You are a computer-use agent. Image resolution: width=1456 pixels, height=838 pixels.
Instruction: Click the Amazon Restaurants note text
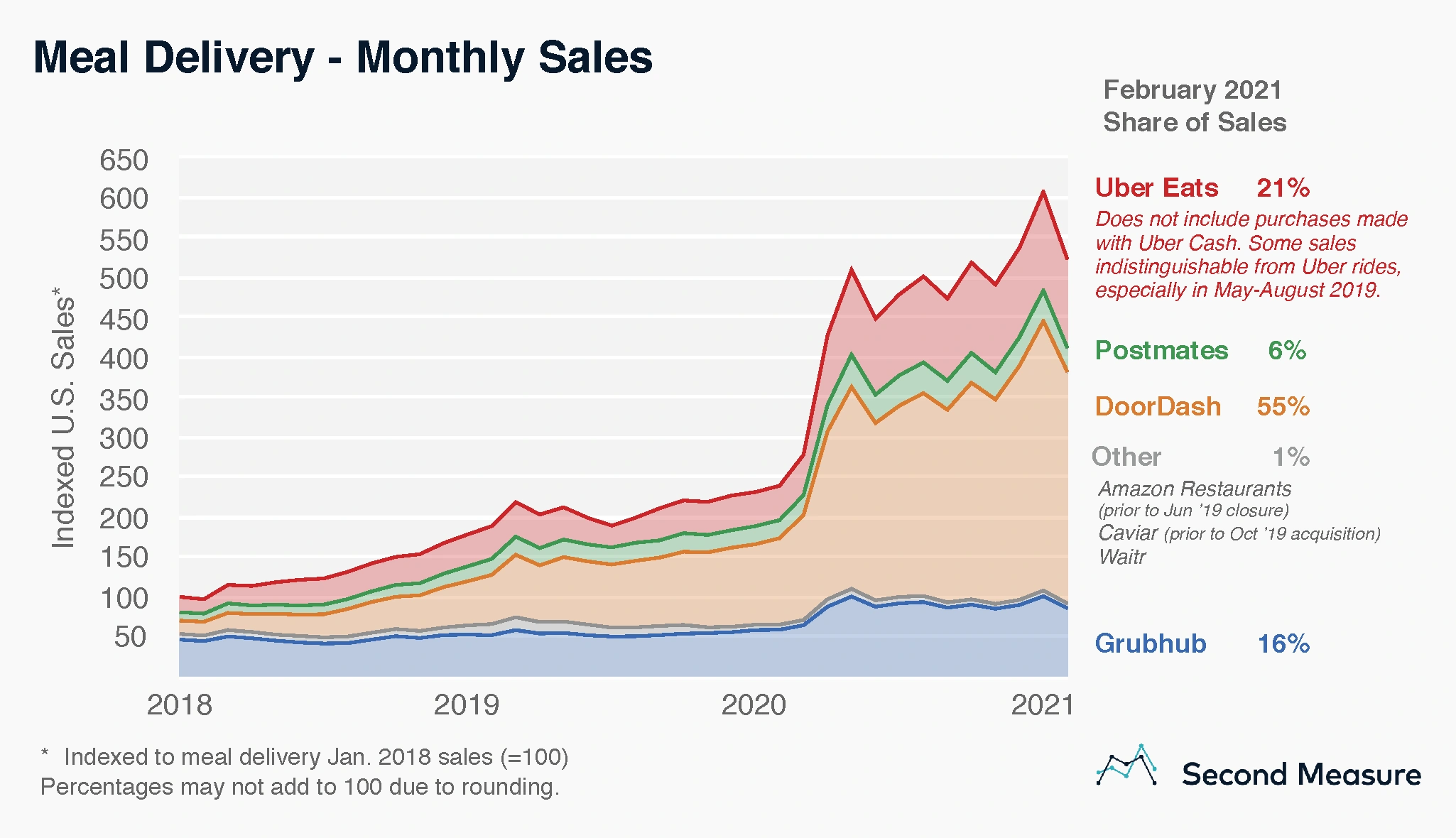click(1194, 489)
